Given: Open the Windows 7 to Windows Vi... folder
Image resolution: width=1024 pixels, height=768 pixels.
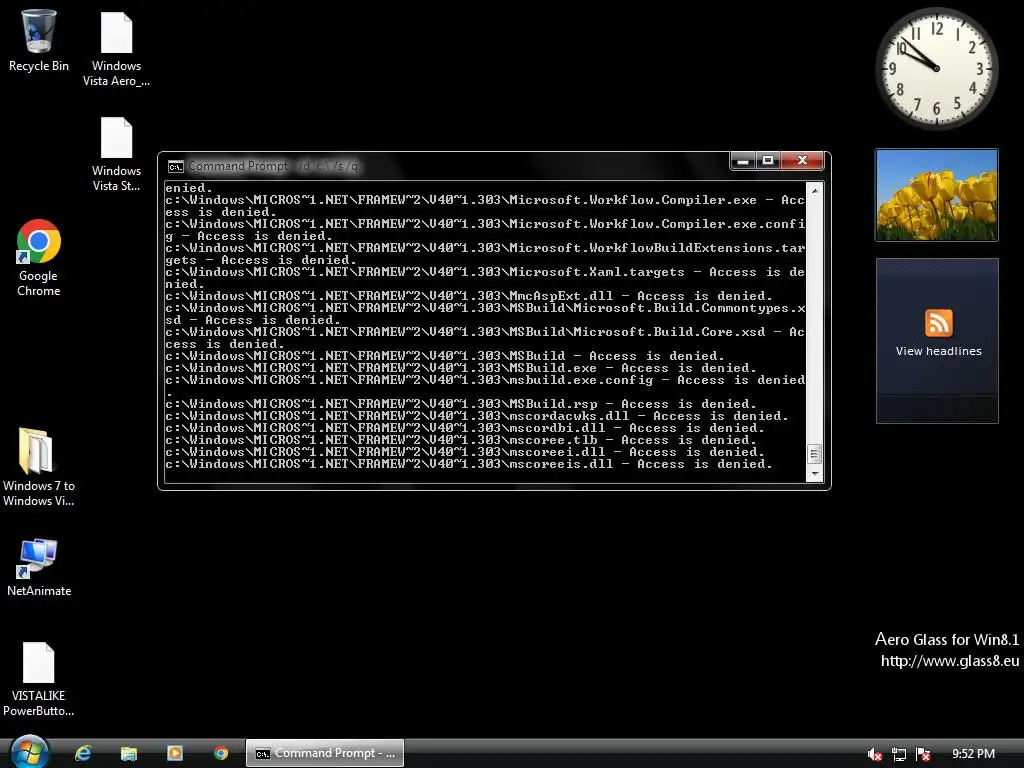Looking at the screenshot, I should (39, 467).
